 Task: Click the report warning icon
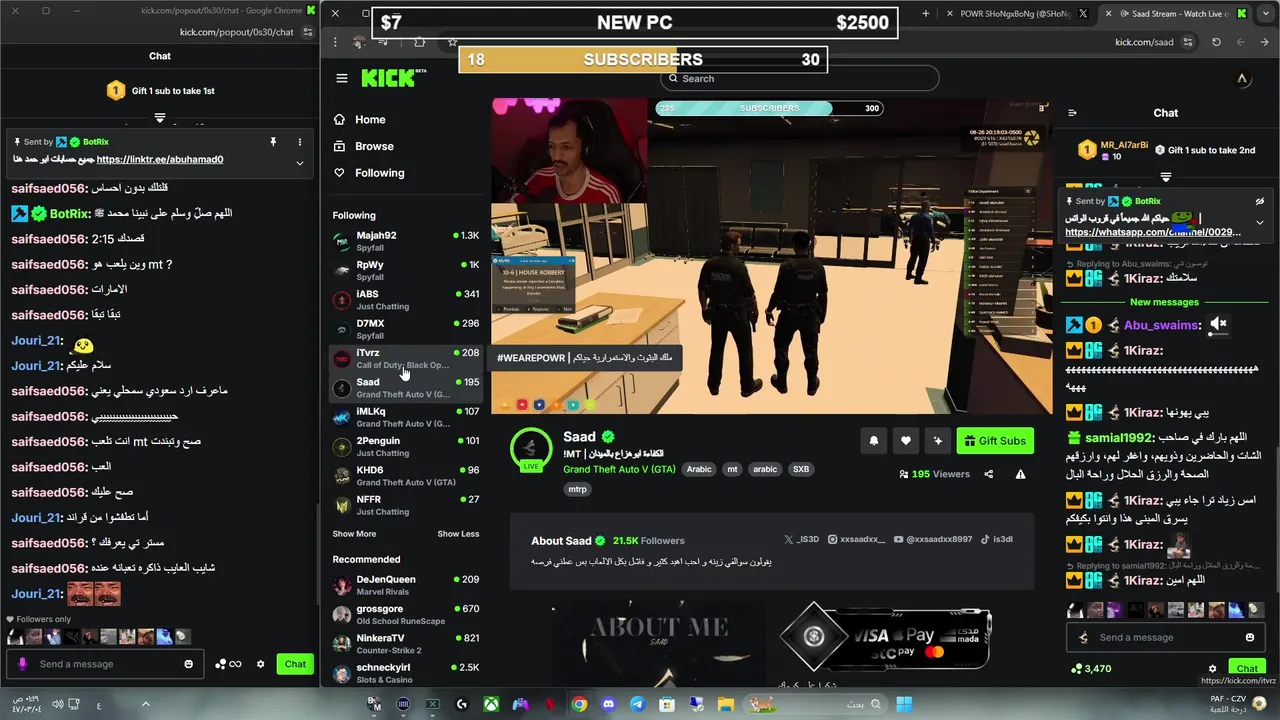click(x=1020, y=474)
